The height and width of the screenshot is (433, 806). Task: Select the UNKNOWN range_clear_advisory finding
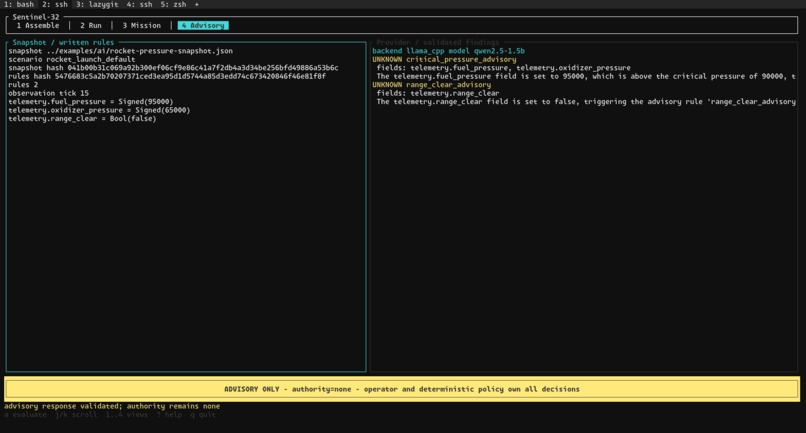[431, 85]
